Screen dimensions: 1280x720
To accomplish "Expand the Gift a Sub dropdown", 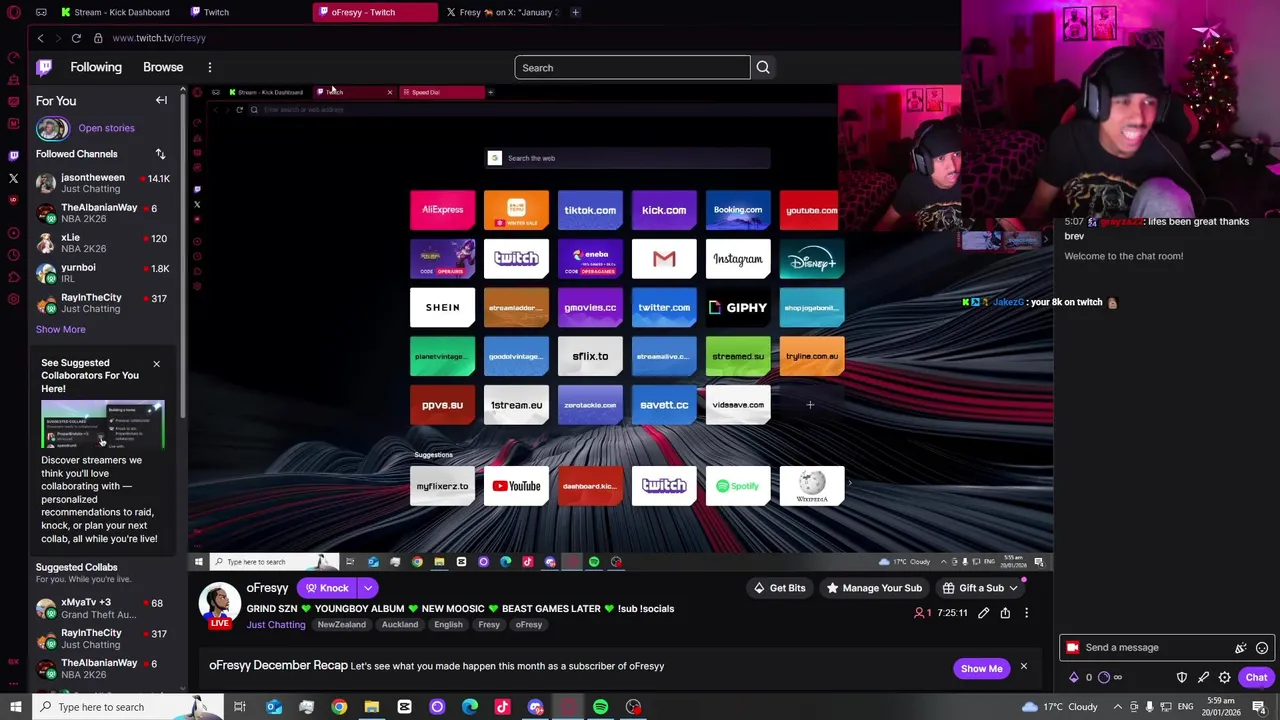I will pyautogui.click(x=1013, y=588).
